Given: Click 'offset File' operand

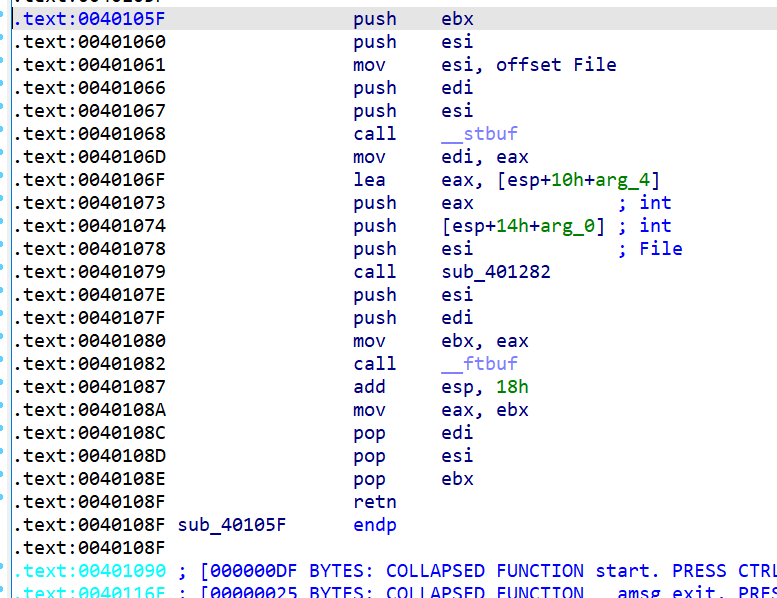Looking at the screenshot, I should (556, 65).
